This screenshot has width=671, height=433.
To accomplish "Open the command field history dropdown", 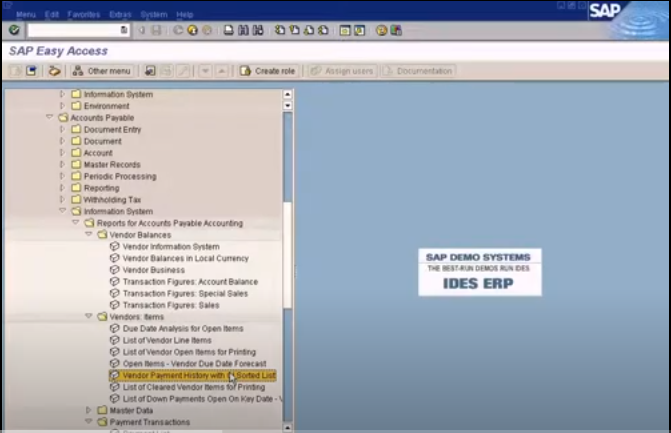I will pos(124,30).
